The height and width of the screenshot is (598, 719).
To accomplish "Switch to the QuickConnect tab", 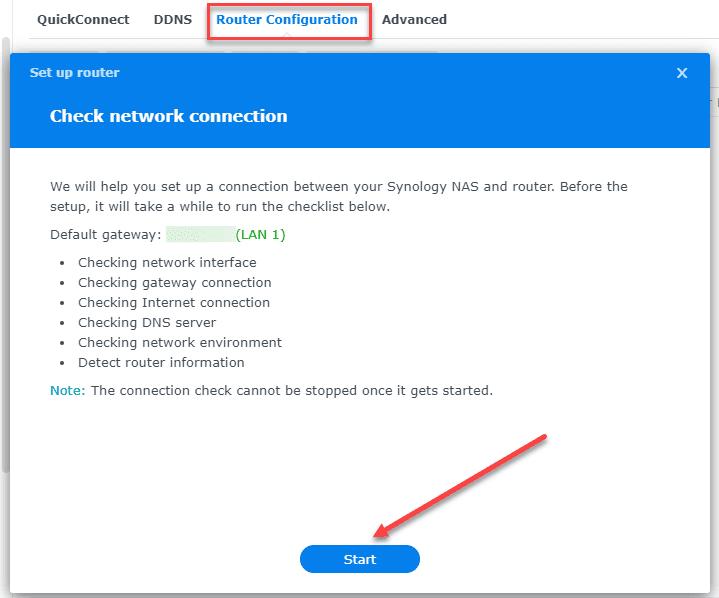I will 83,20.
